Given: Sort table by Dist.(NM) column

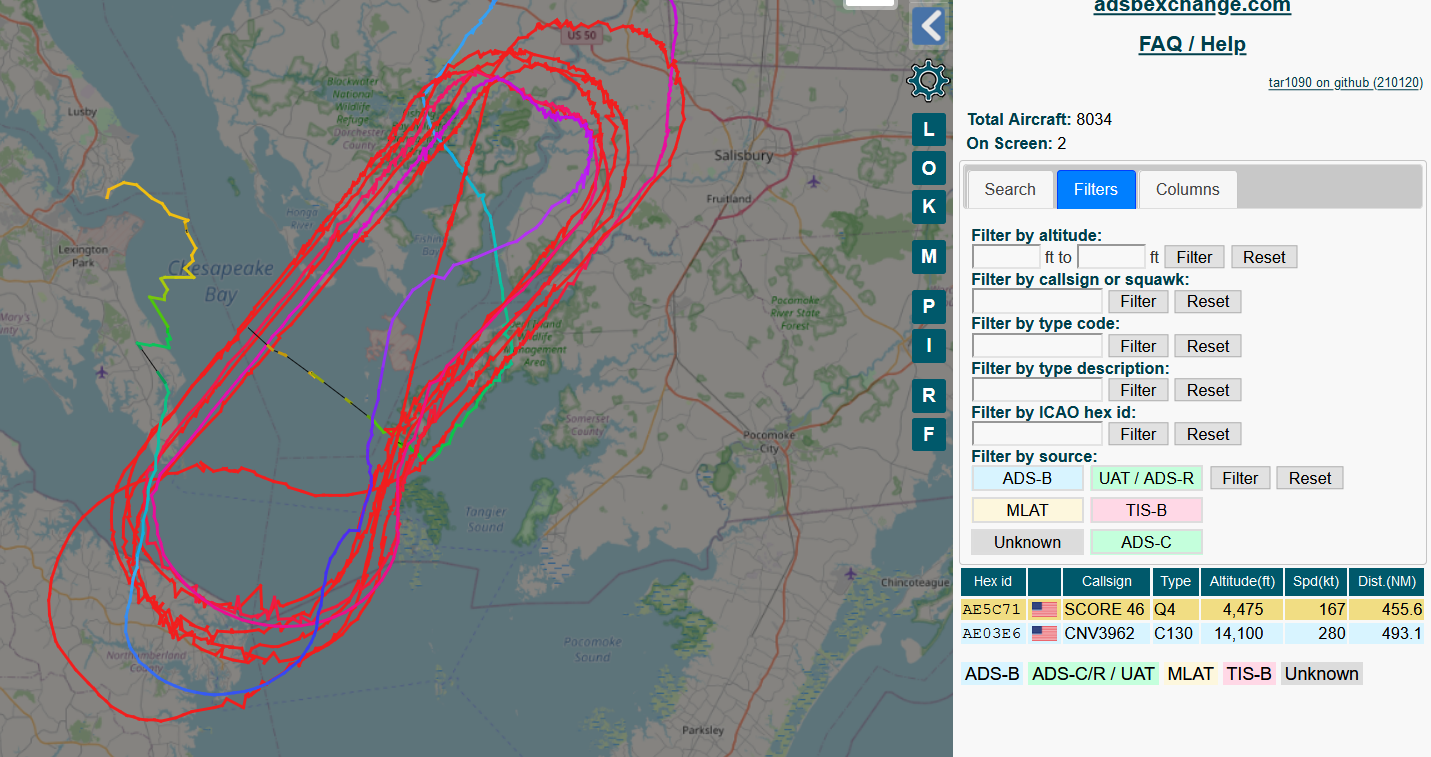Looking at the screenshot, I should point(1385,581).
